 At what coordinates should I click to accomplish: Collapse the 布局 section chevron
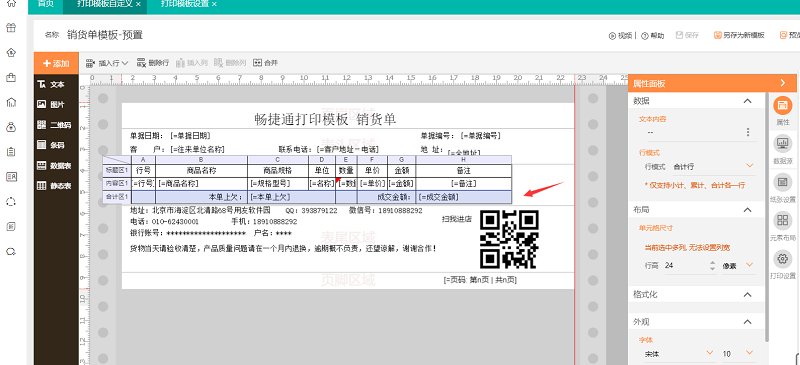coord(747,210)
